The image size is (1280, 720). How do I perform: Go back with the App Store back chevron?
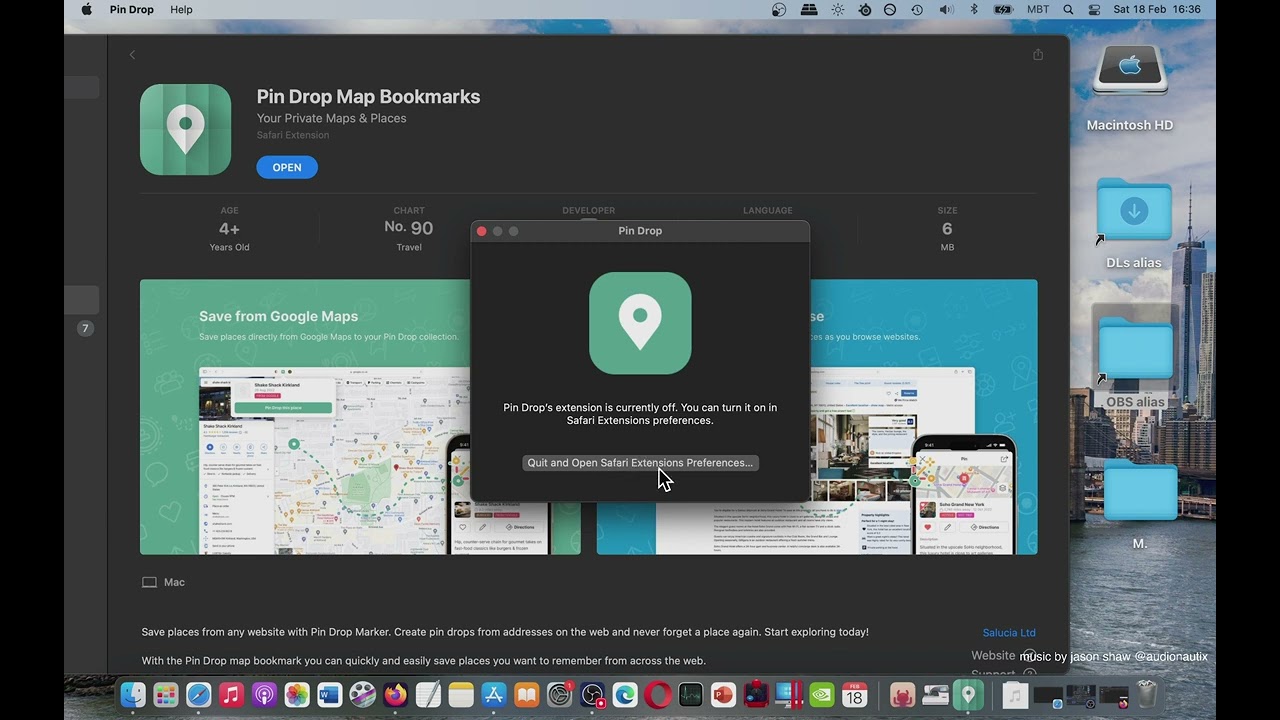132,55
